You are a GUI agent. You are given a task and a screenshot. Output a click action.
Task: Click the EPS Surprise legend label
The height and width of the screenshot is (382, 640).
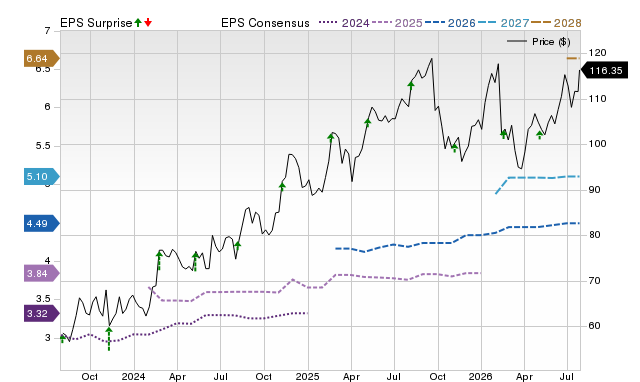click(x=96, y=23)
